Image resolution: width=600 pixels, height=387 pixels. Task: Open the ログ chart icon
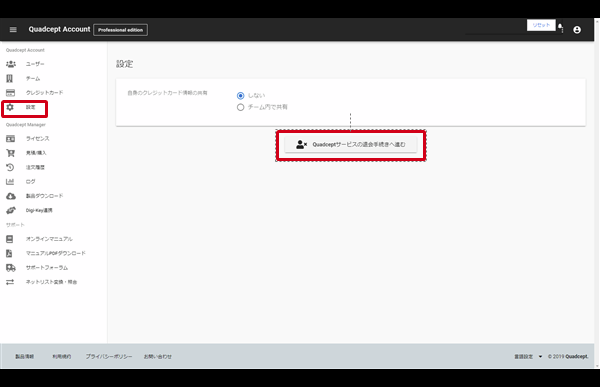(10, 181)
